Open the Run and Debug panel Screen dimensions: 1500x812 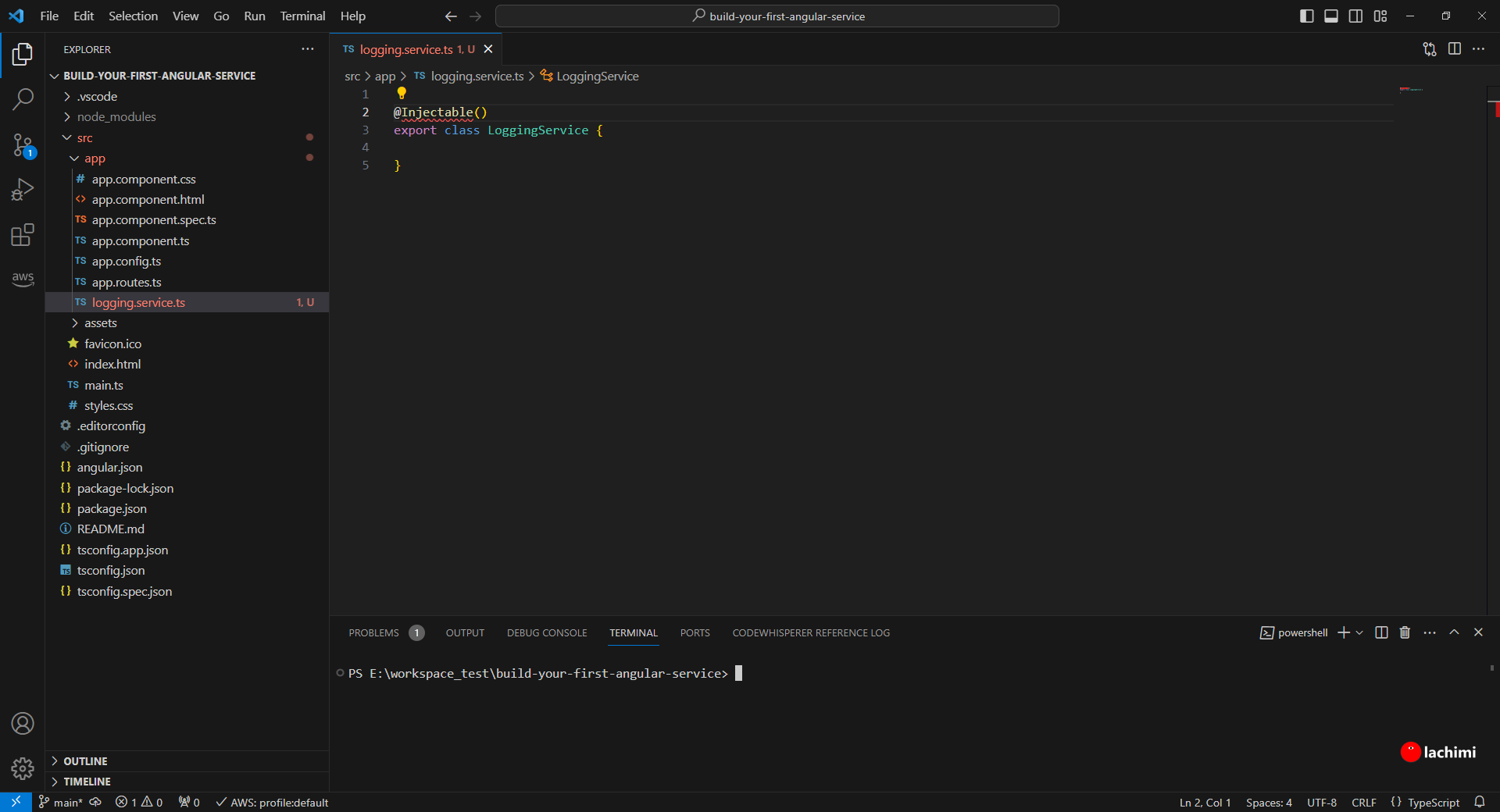point(23,189)
